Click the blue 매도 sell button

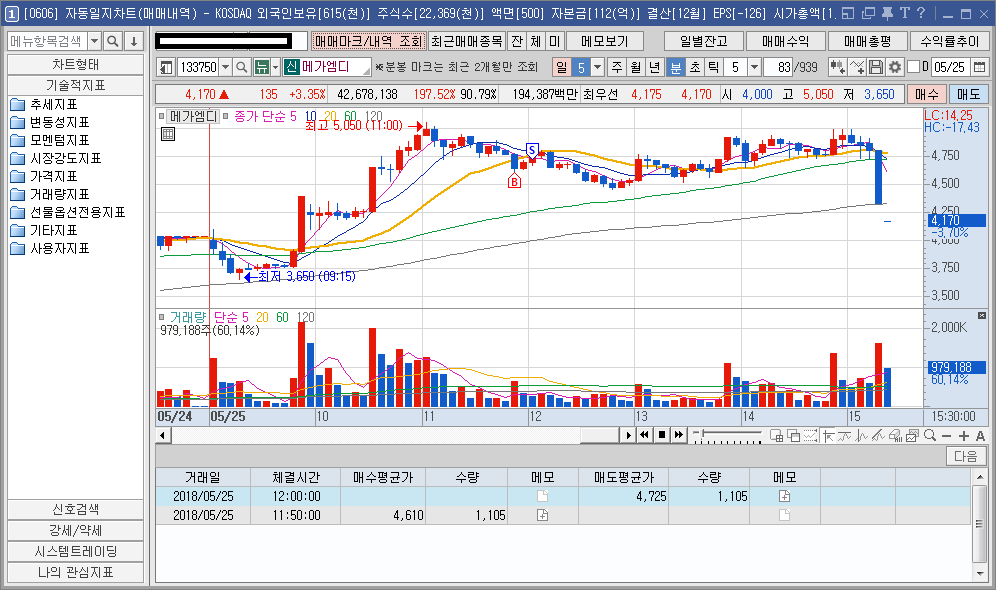tap(968, 94)
